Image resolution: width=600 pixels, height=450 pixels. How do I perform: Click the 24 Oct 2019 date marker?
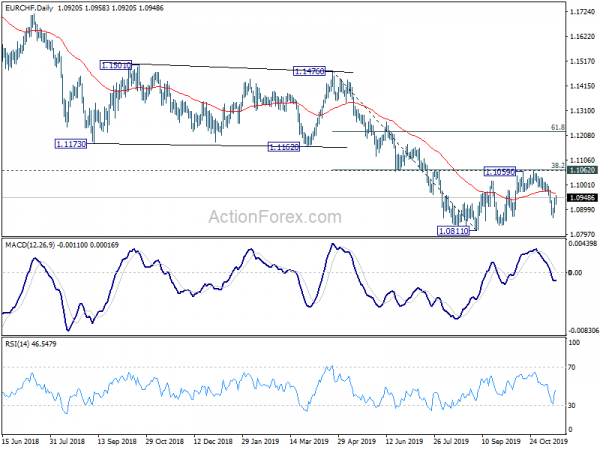(x=548, y=441)
